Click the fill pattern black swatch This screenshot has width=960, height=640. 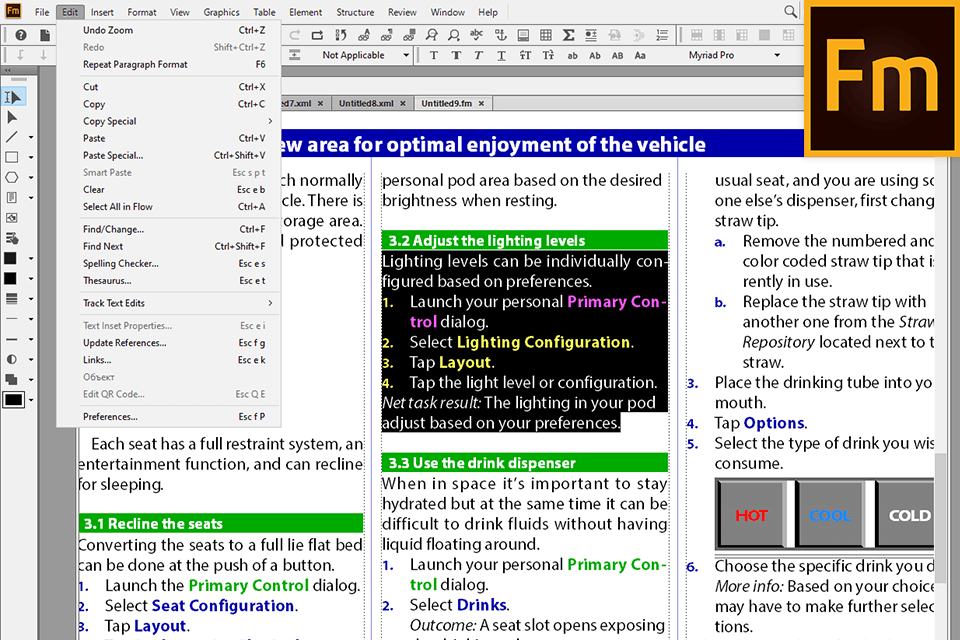tap(10, 258)
